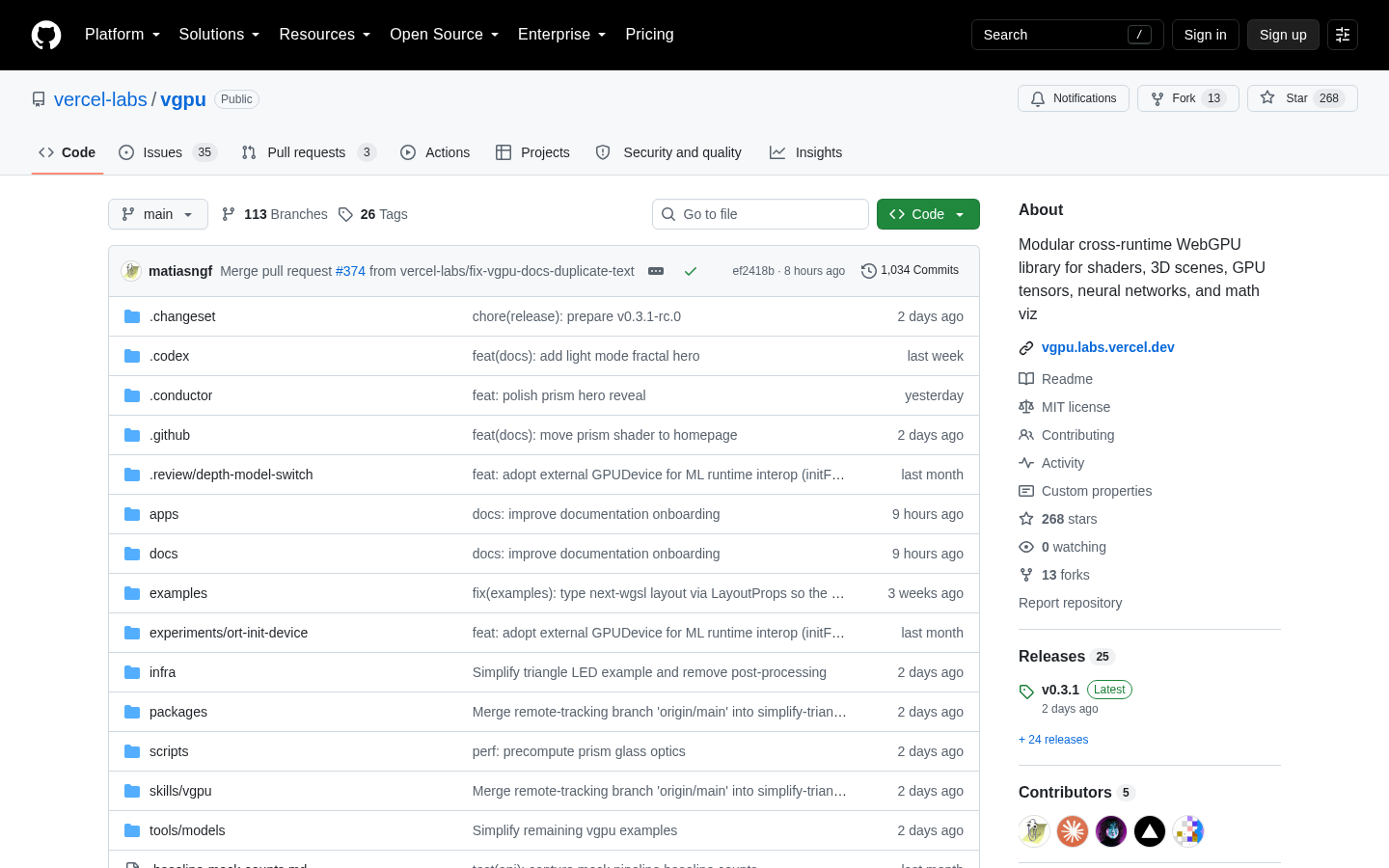This screenshot has width=1389, height=868.
Task: Expand the Platform menu
Action: 123,35
